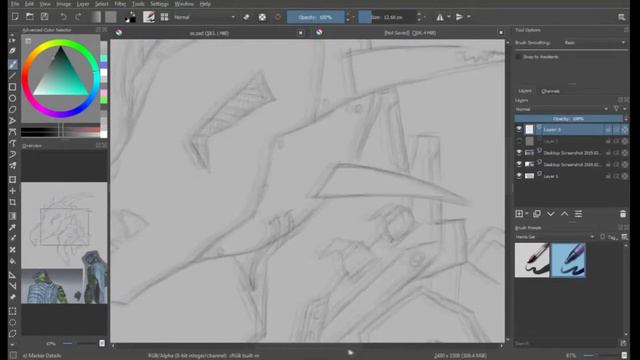This screenshot has height=360, width=640.
Task: Open the Brush Smoothing dropdown
Action: (x=594, y=42)
